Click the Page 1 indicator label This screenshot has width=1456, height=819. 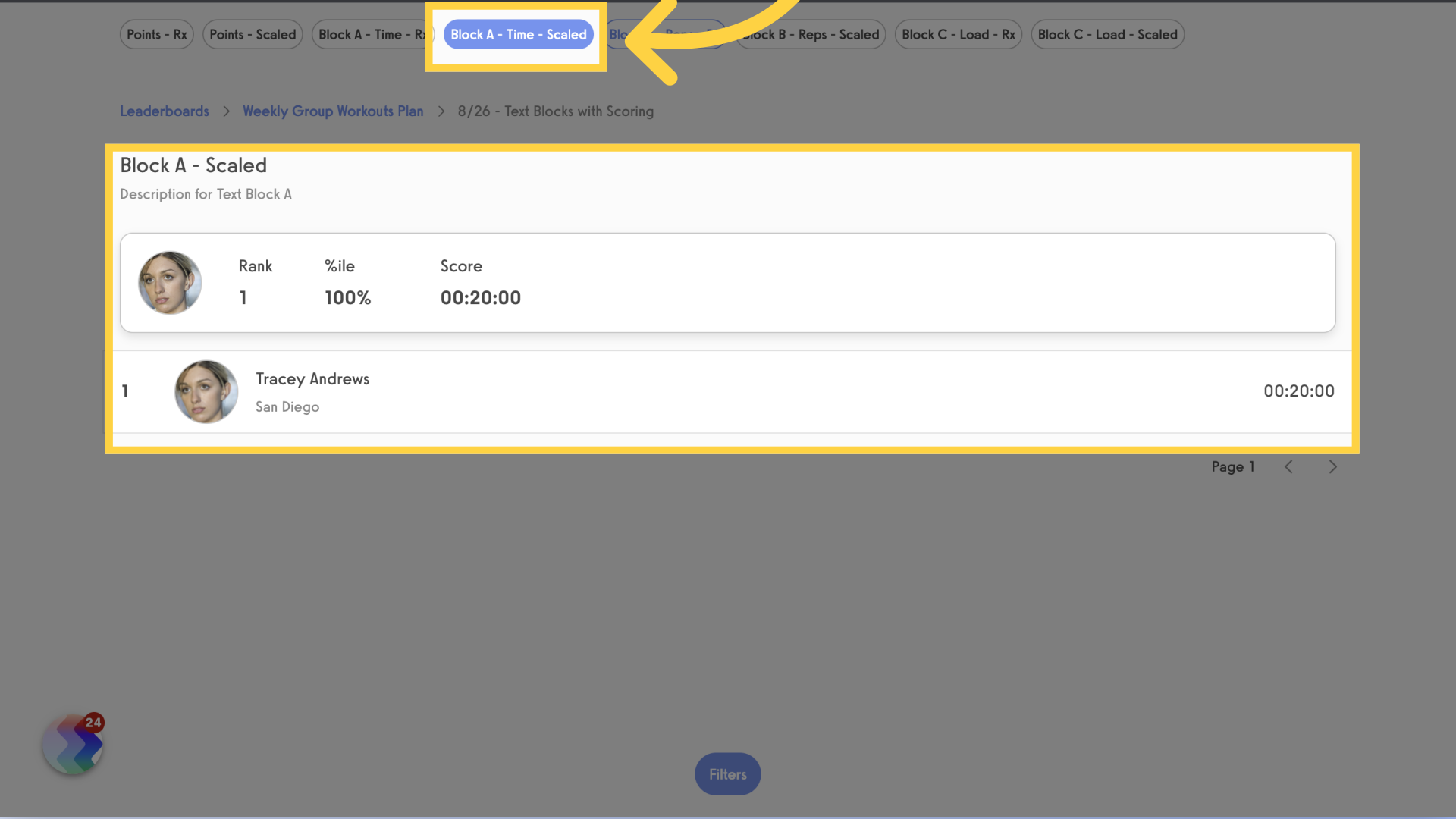point(1232,466)
